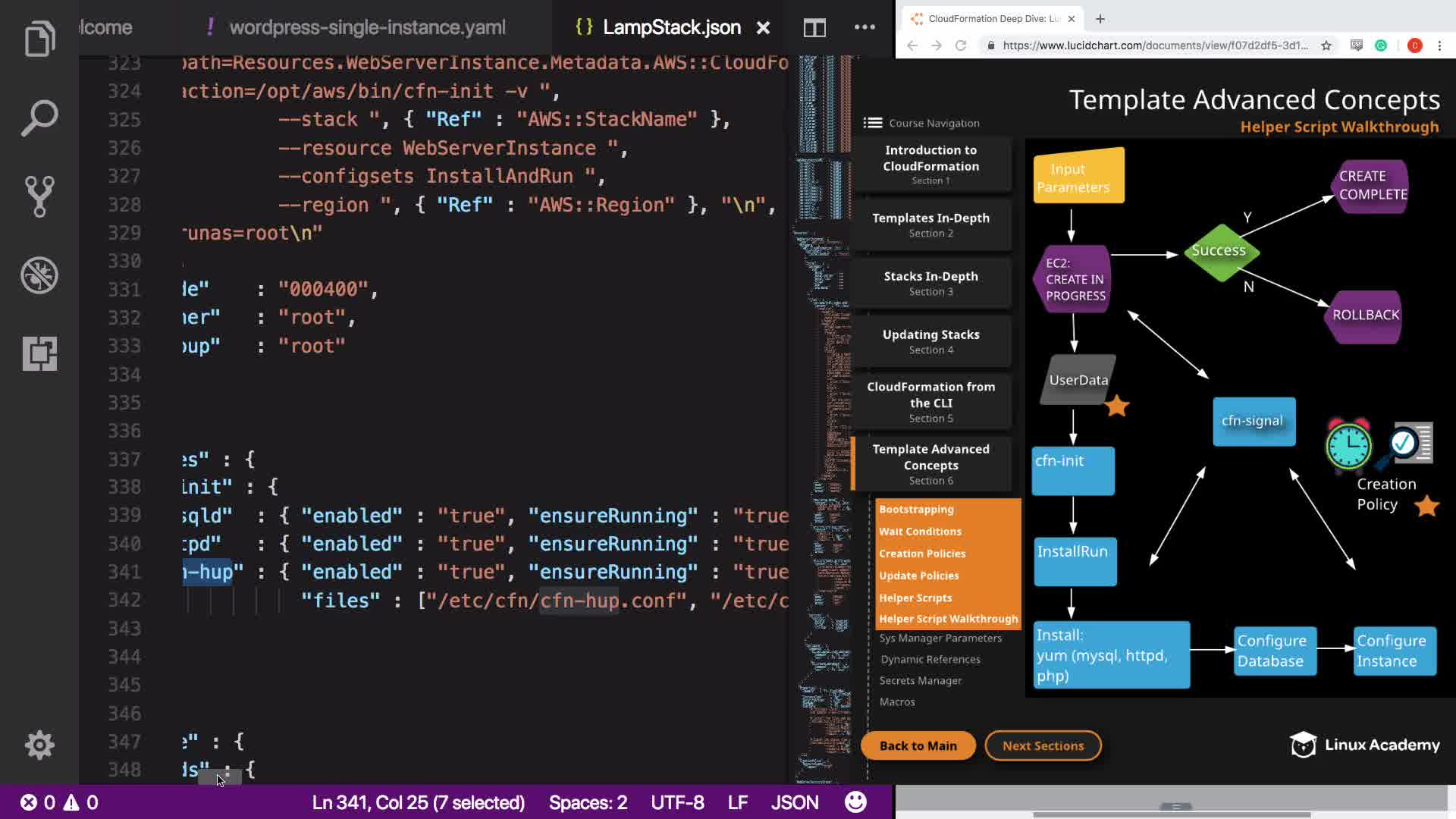The image size is (1456, 819).
Task: Click the feedback smiley icon
Action: tap(855, 802)
